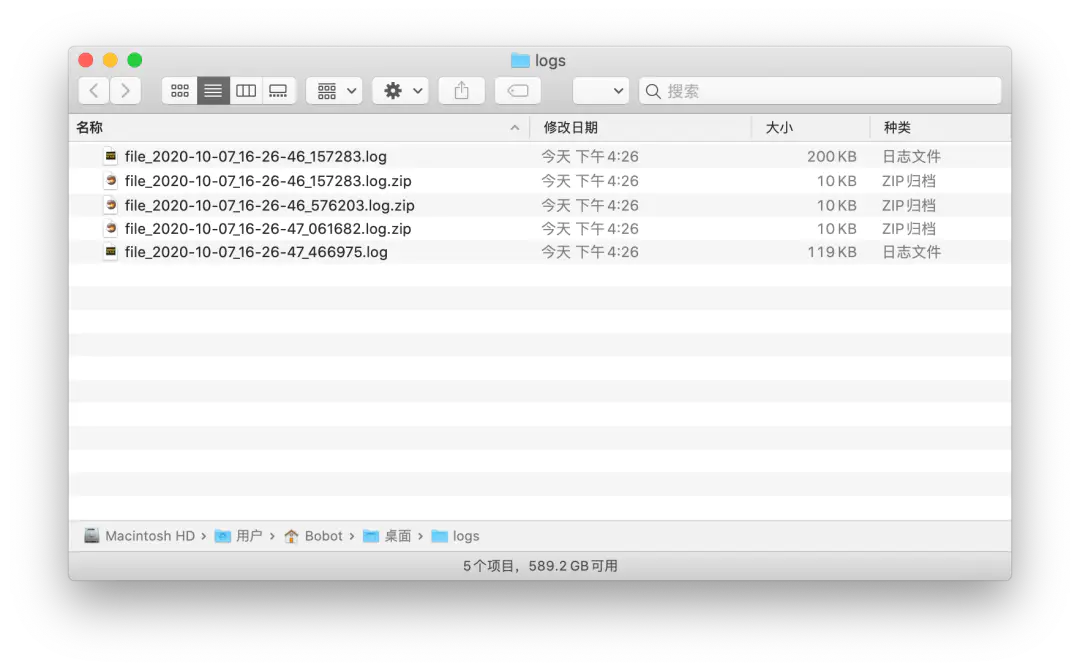
Task: Open the gear action menu
Action: [x=401, y=91]
